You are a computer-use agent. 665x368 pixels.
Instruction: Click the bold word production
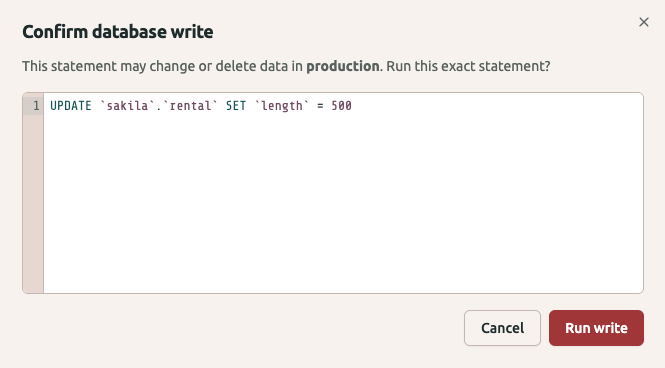pyautogui.click(x=343, y=66)
